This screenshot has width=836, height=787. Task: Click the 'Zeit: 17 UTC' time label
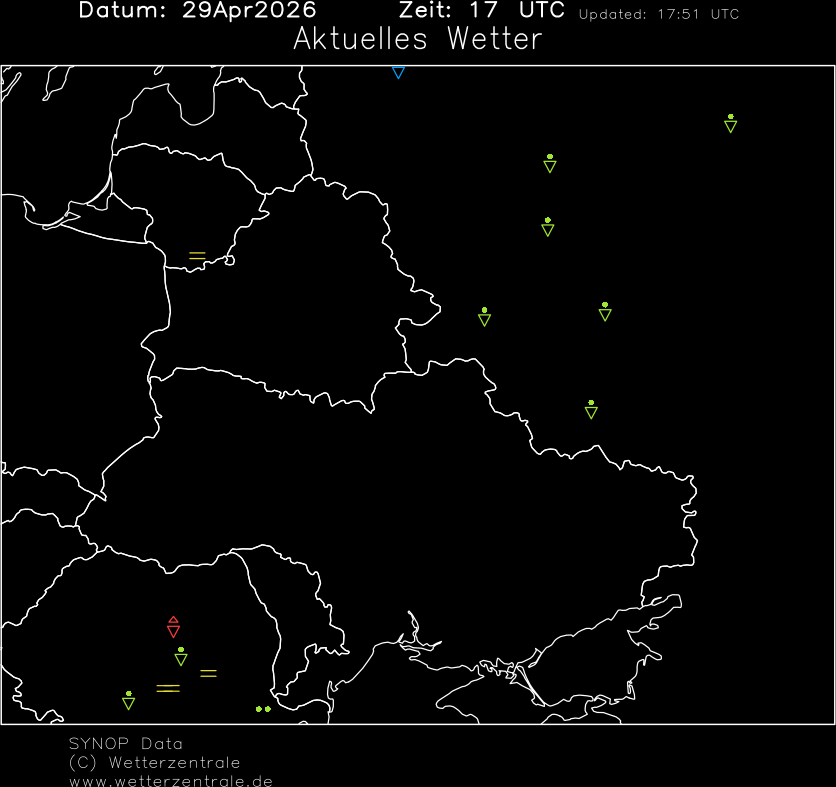tap(481, 11)
